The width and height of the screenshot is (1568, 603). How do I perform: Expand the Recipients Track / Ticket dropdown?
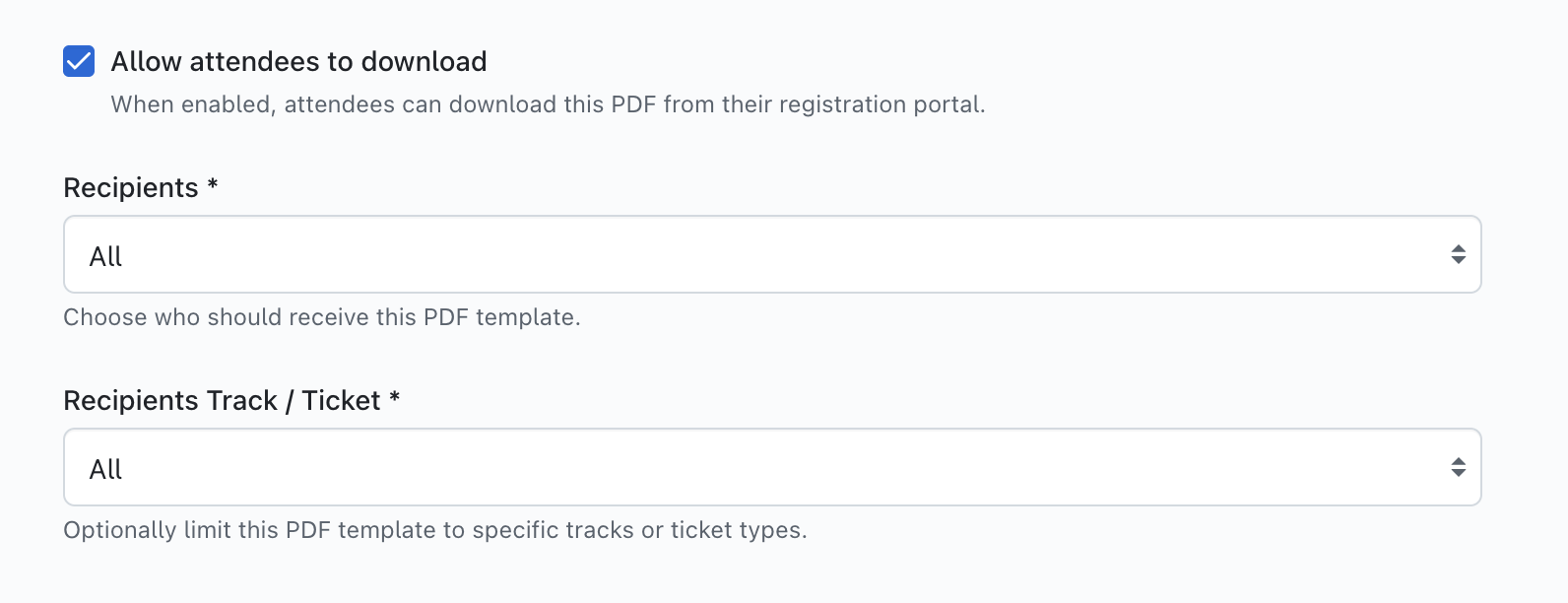[771, 467]
